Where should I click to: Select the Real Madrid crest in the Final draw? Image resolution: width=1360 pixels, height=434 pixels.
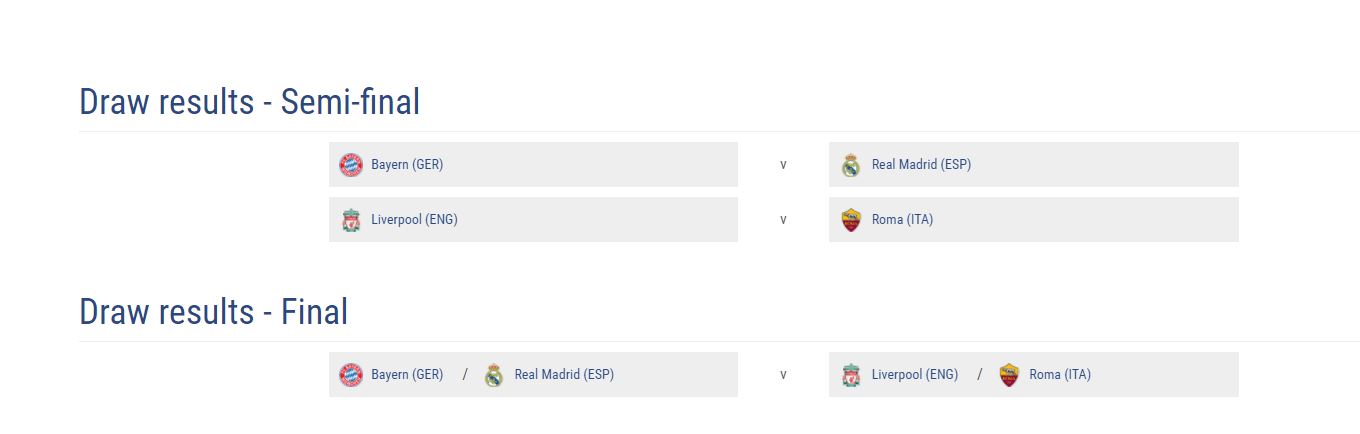coord(493,375)
